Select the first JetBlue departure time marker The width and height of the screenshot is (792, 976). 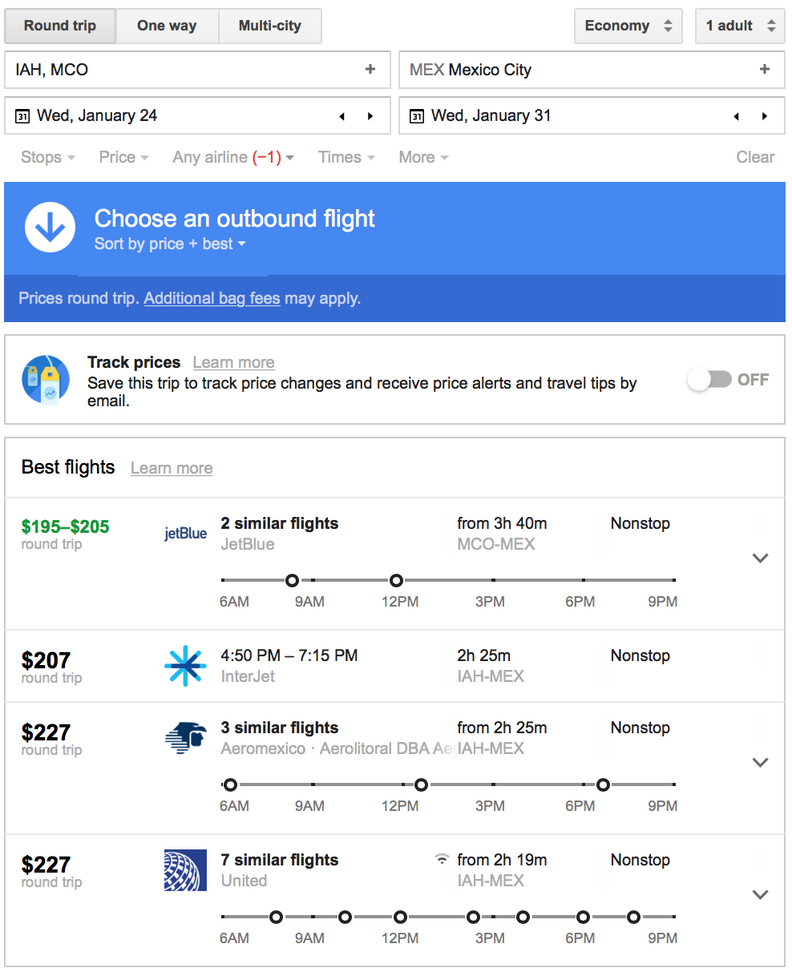click(292, 580)
